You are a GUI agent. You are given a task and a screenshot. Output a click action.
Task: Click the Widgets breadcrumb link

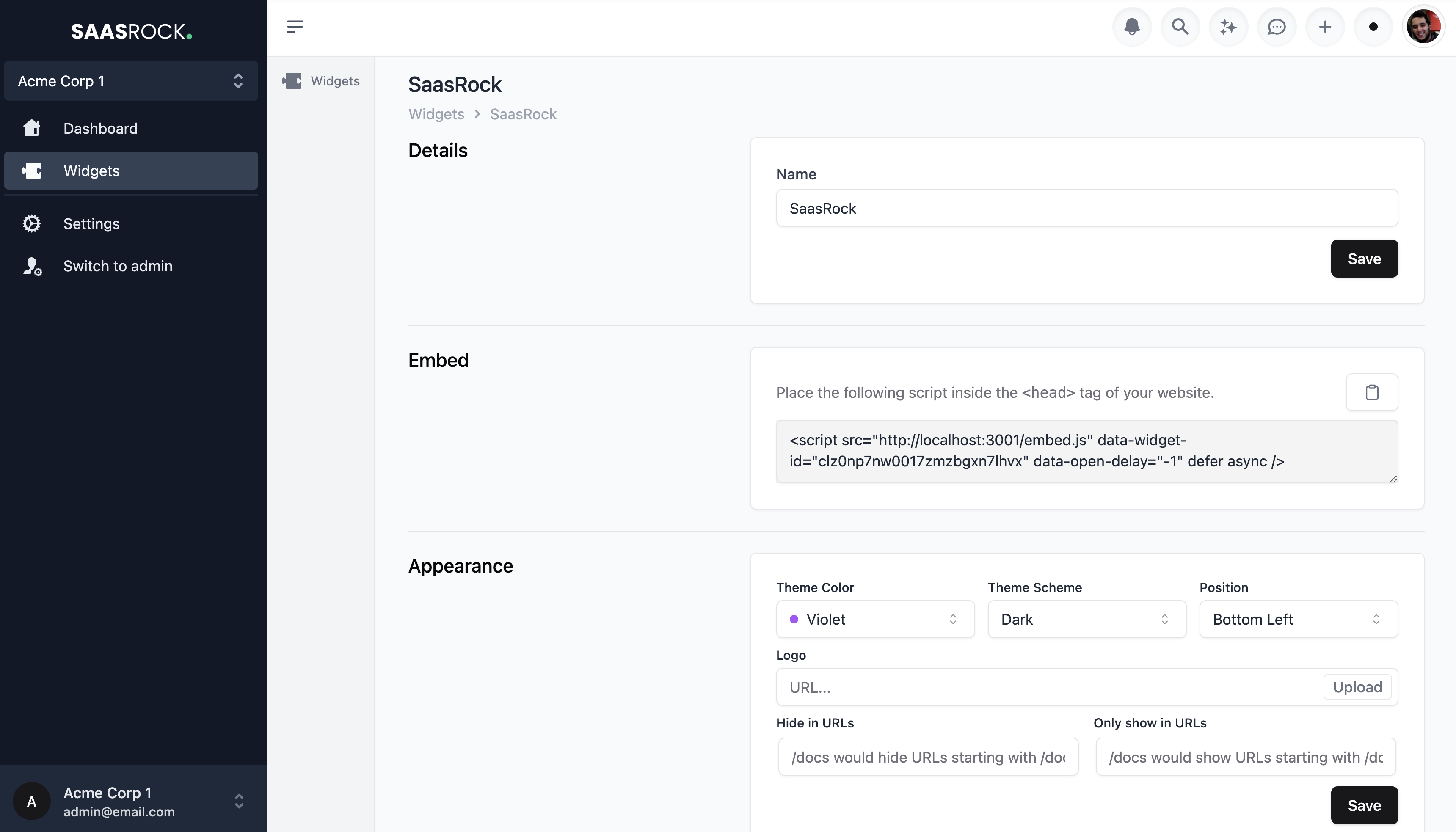436,114
